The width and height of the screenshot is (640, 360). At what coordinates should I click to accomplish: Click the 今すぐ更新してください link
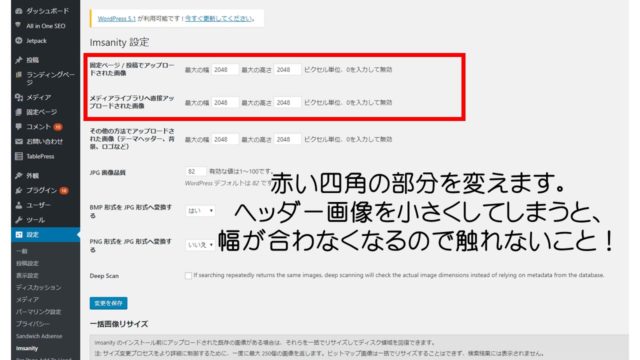tap(219, 18)
